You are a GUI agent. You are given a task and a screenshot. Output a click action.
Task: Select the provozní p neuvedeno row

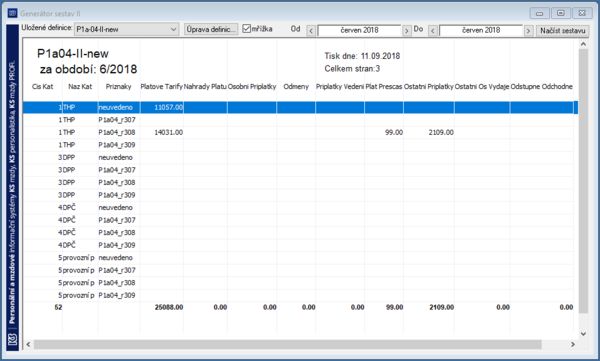(298, 258)
